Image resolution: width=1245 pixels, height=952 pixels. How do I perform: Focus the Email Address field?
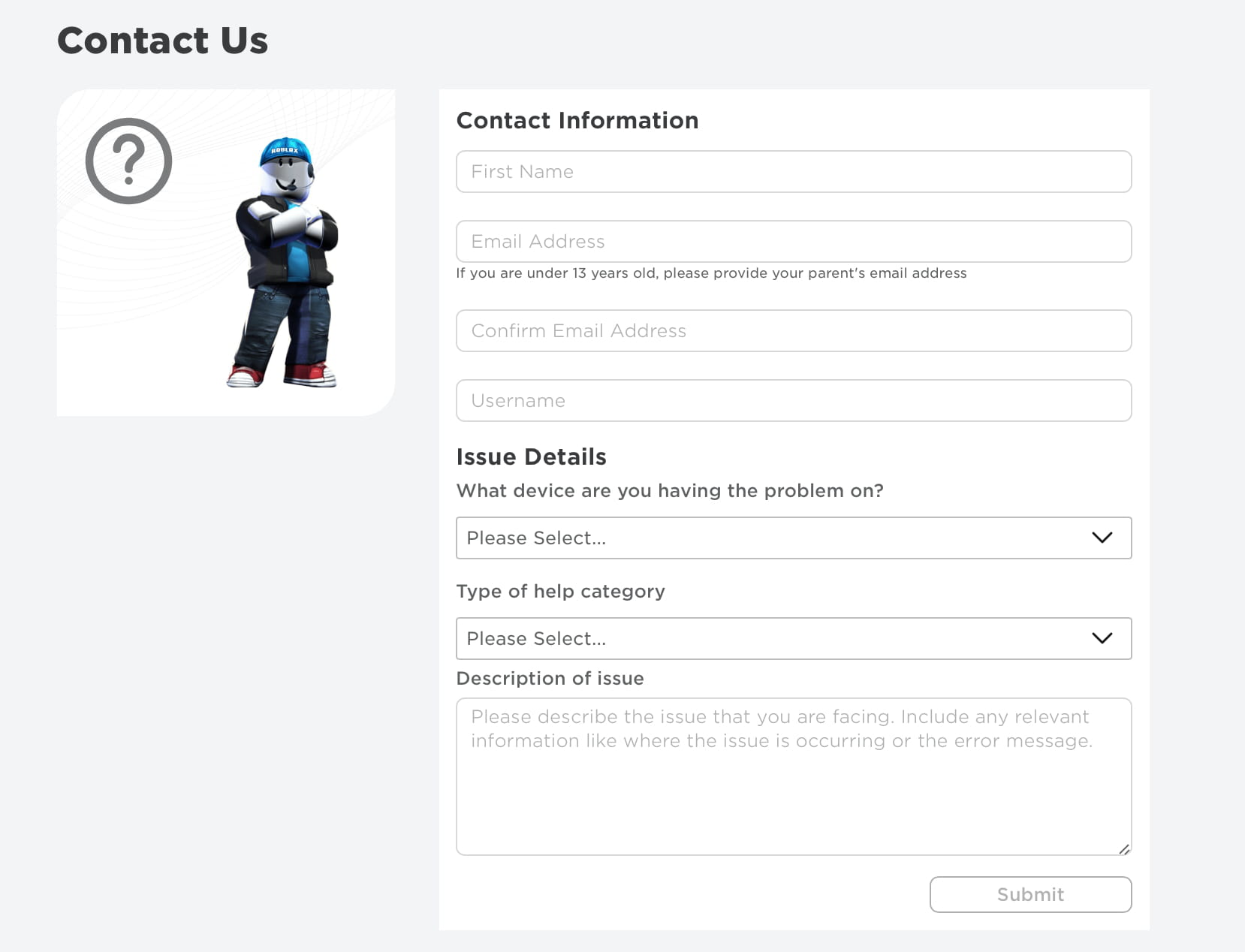(793, 242)
